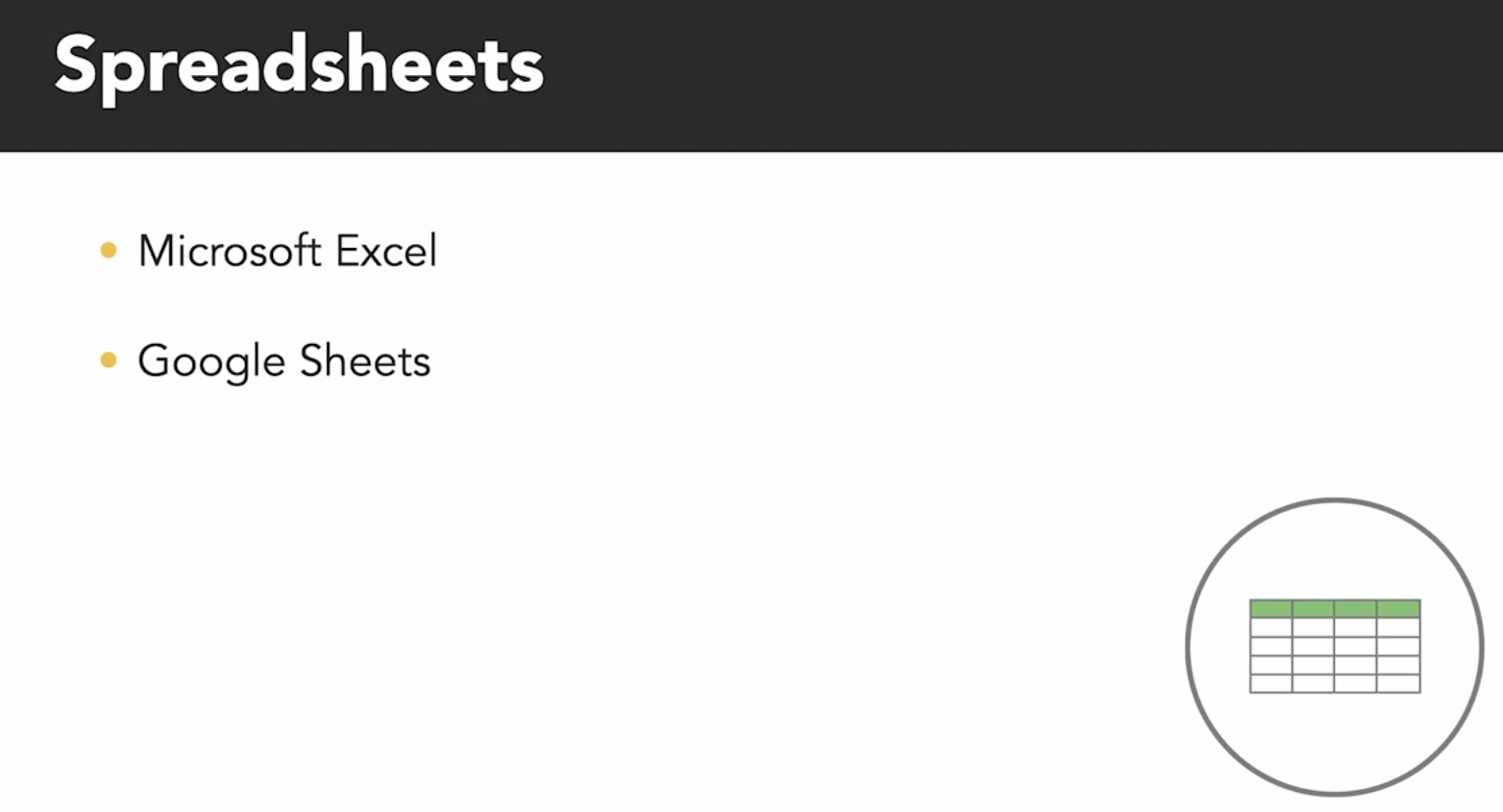Click the yellow bullet beside Google Sheets

click(109, 360)
